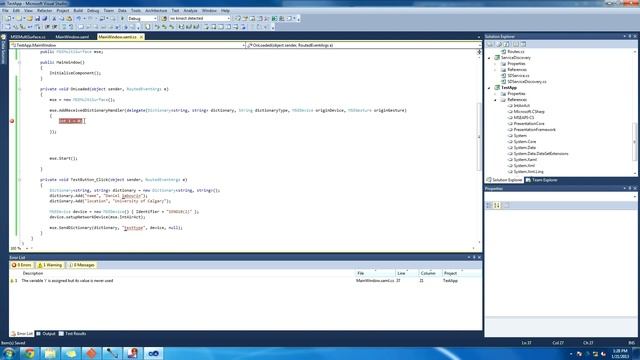Click the Undo arrow icon
The width and height of the screenshot is (640, 360).
(x=78, y=18)
